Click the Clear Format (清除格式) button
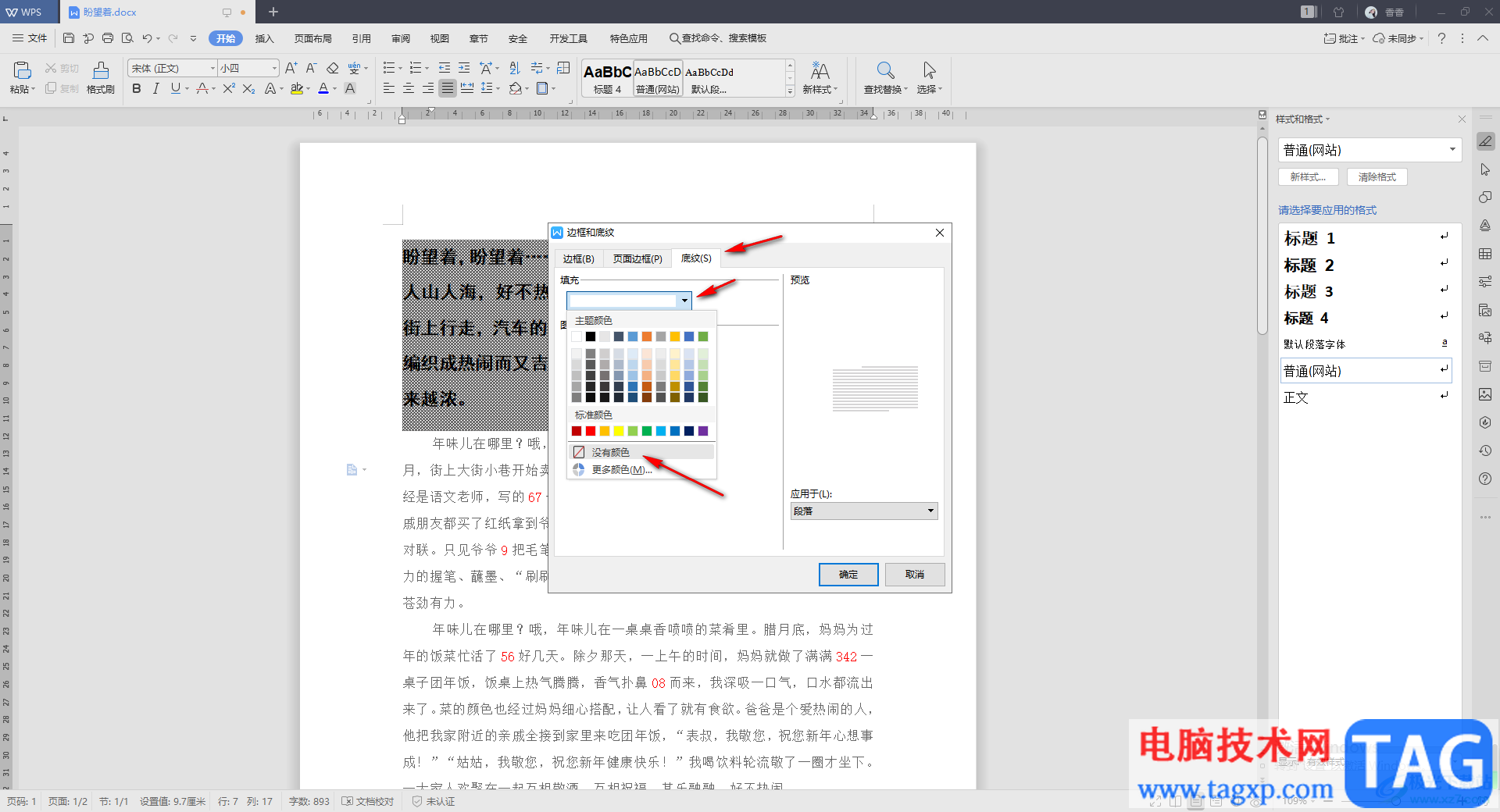This screenshot has height=812, width=1500. [x=1377, y=177]
